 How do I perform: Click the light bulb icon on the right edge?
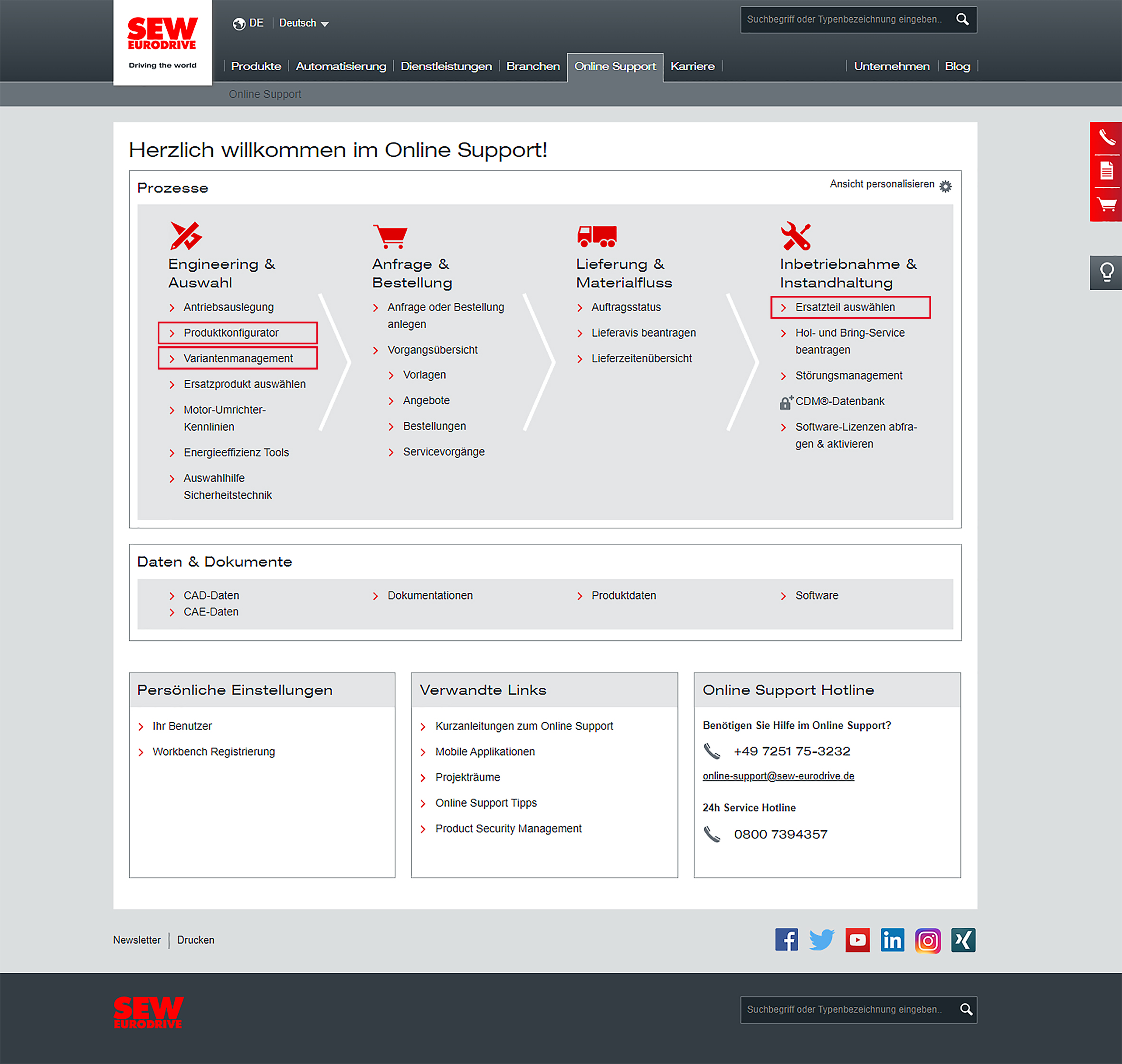(1106, 272)
